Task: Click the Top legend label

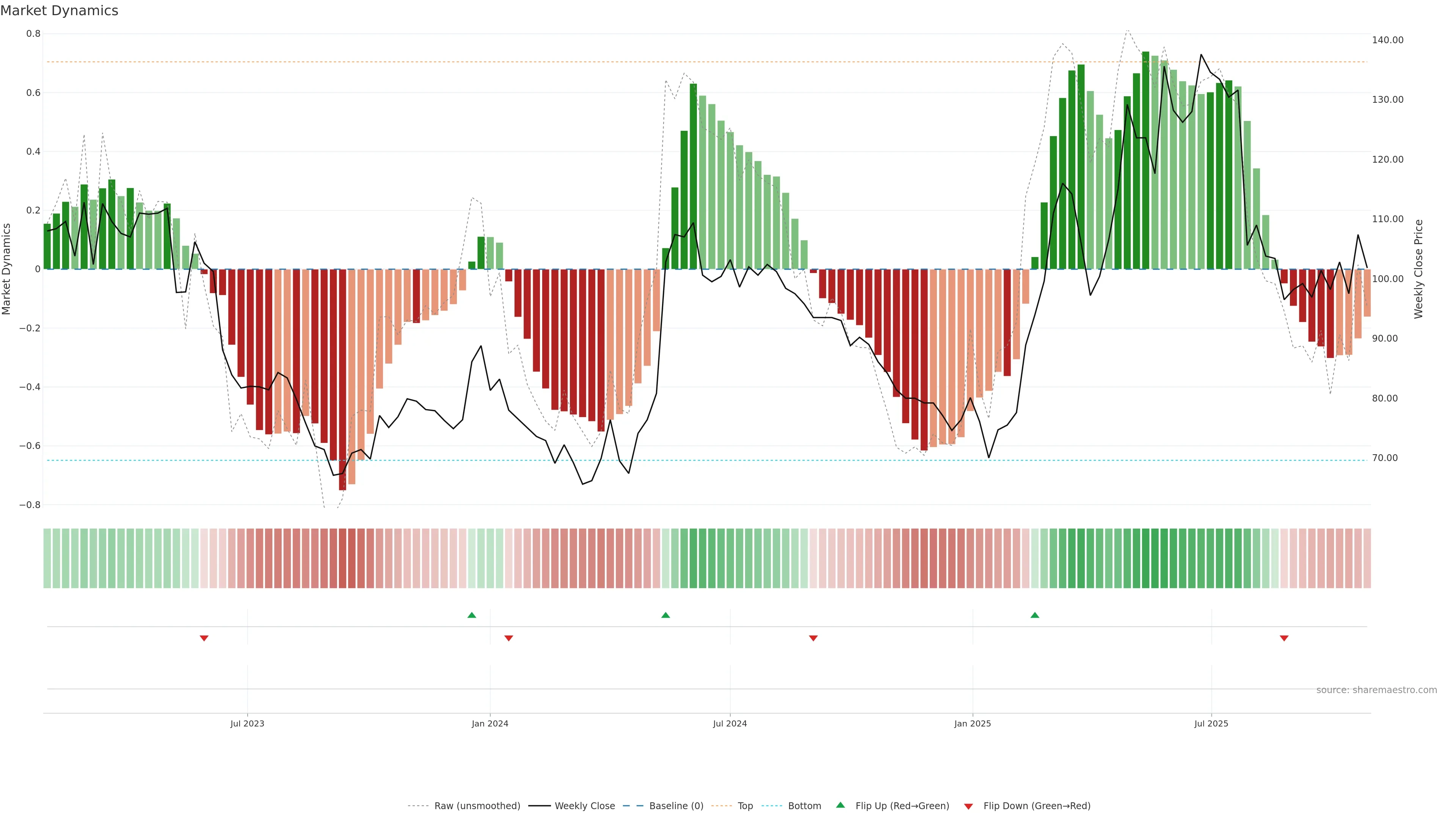Action: tap(745, 806)
